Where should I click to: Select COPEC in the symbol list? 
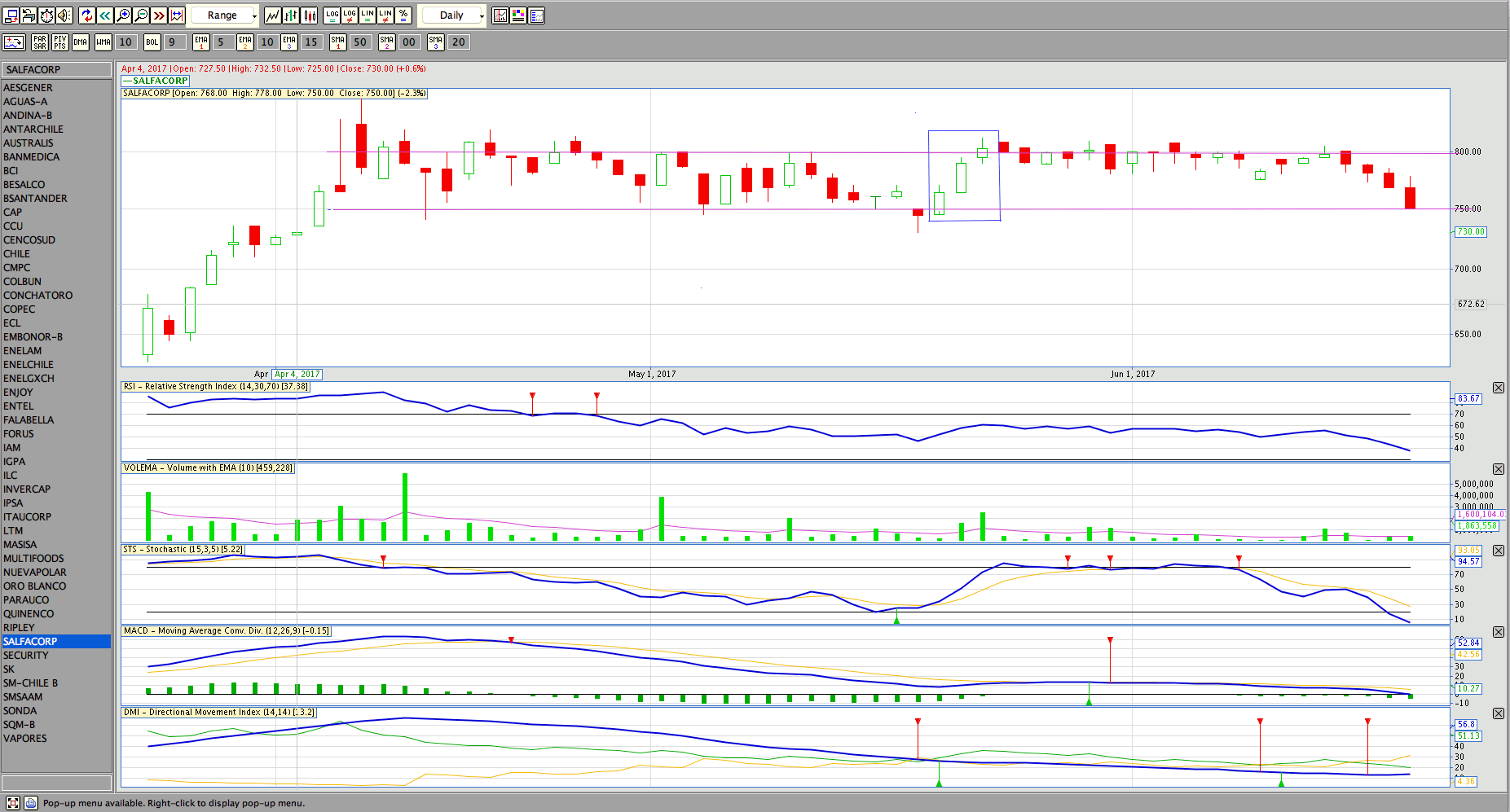(x=20, y=309)
